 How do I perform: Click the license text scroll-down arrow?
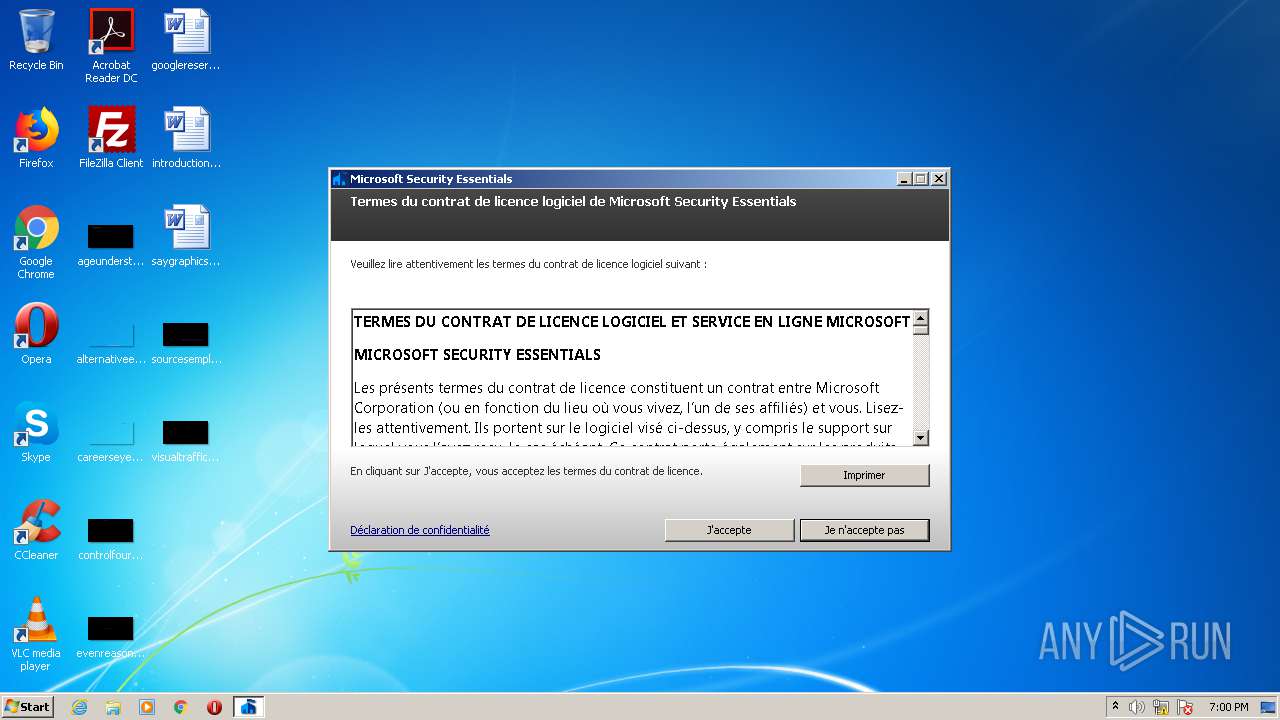click(921, 437)
